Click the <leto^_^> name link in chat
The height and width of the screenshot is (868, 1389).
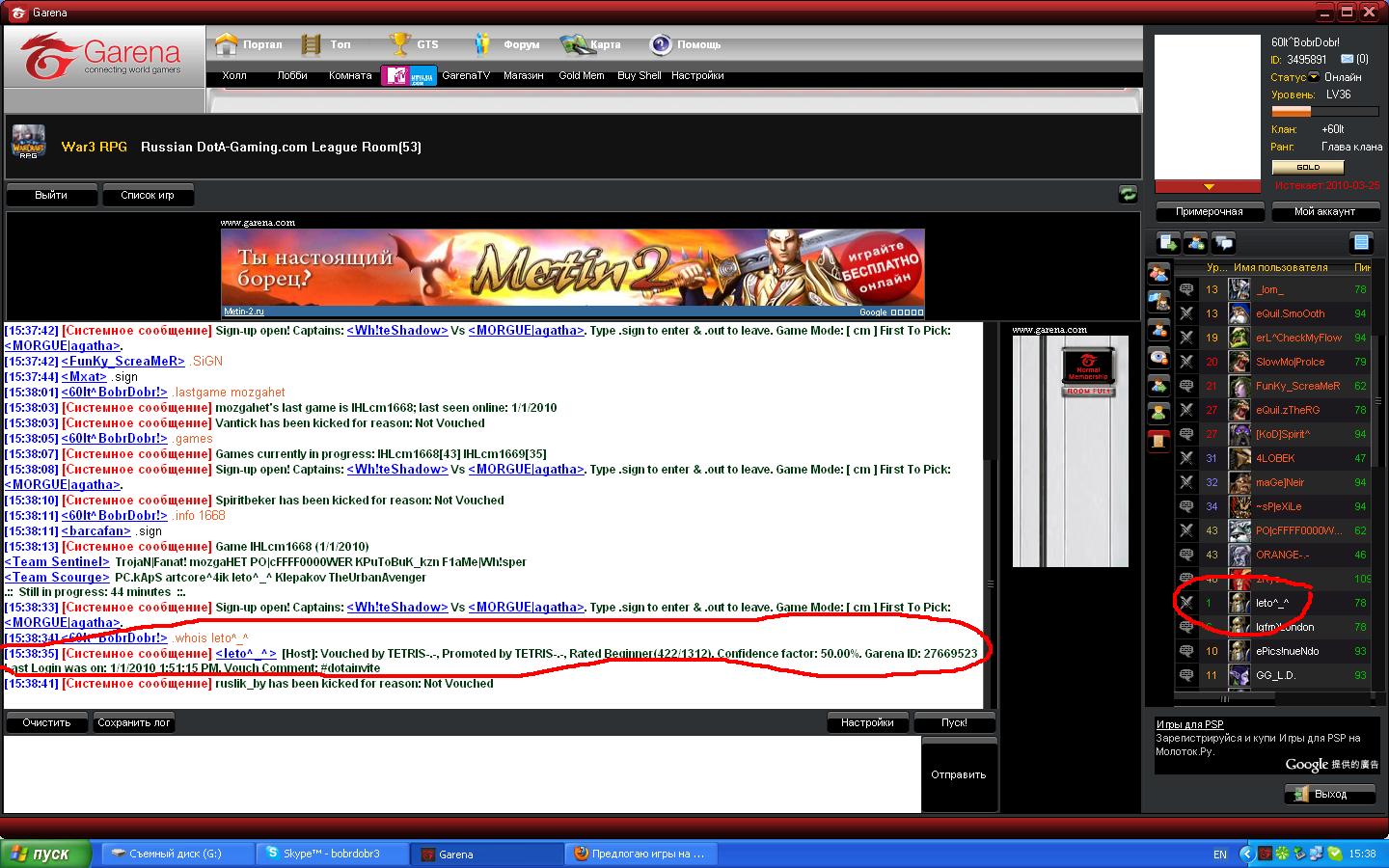pos(246,653)
